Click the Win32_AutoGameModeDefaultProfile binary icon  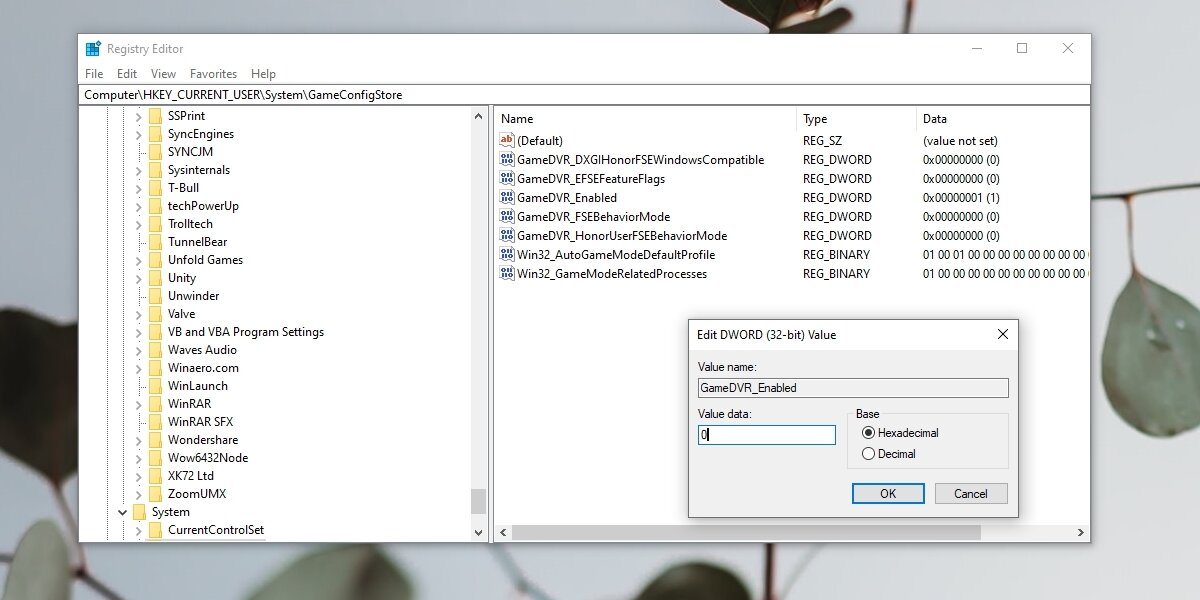pos(507,255)
